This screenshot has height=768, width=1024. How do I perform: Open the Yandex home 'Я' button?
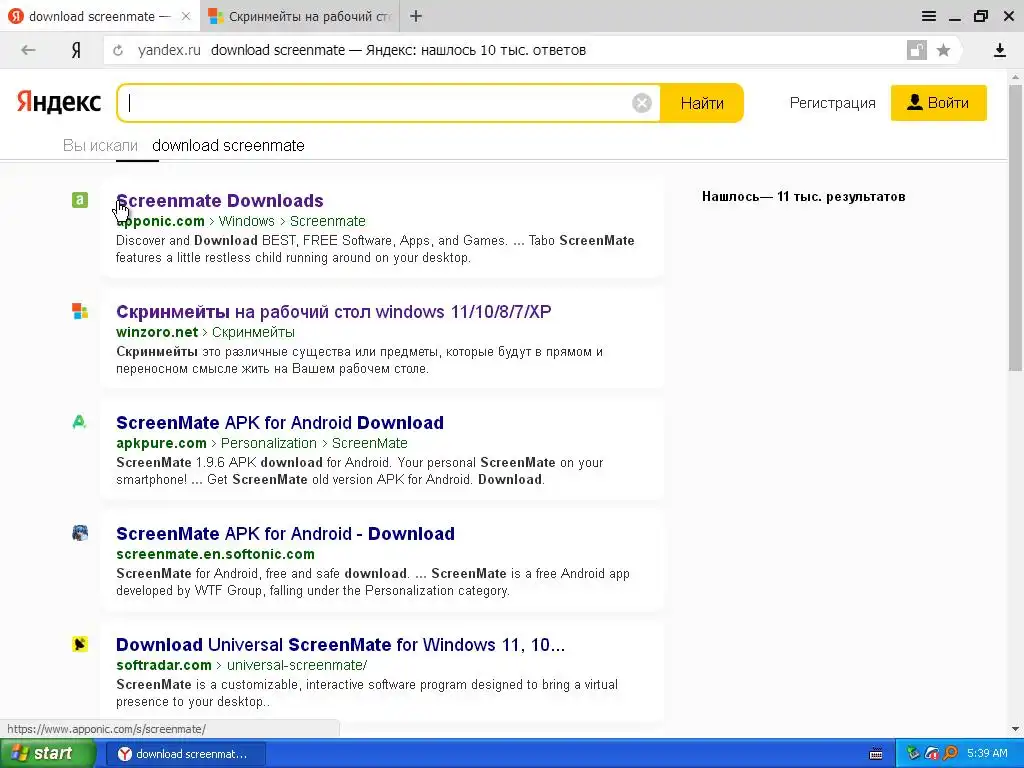click(x=76, y=50)
